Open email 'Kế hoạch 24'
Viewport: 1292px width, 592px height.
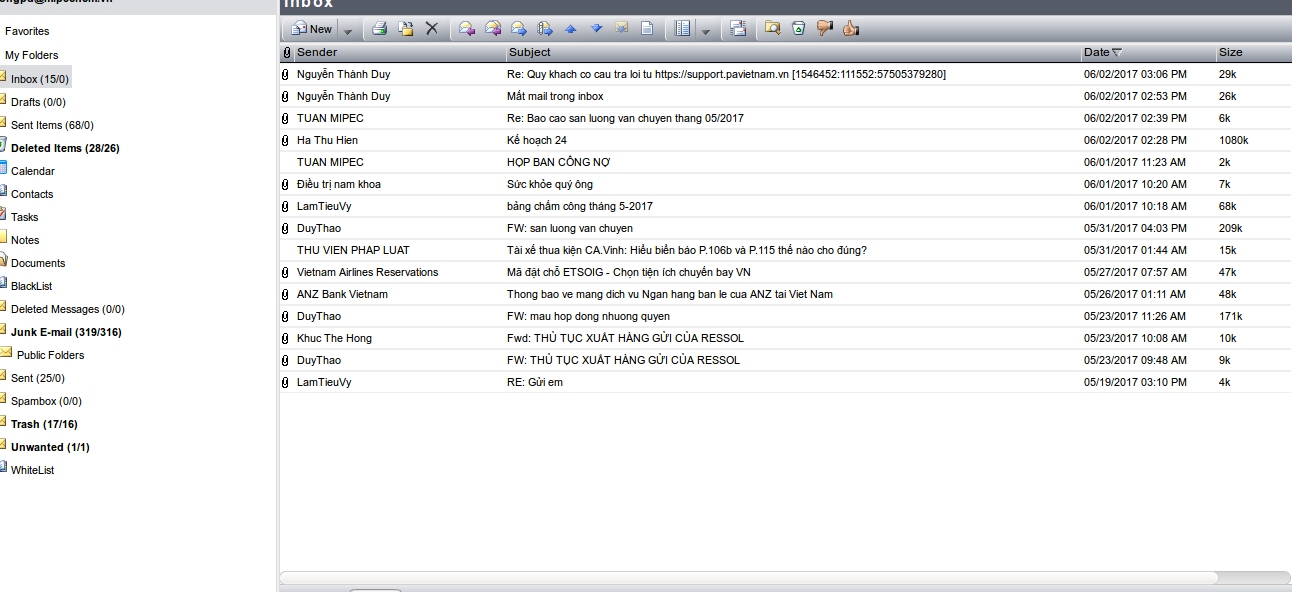pyautogui.click(x=785, y=140)
